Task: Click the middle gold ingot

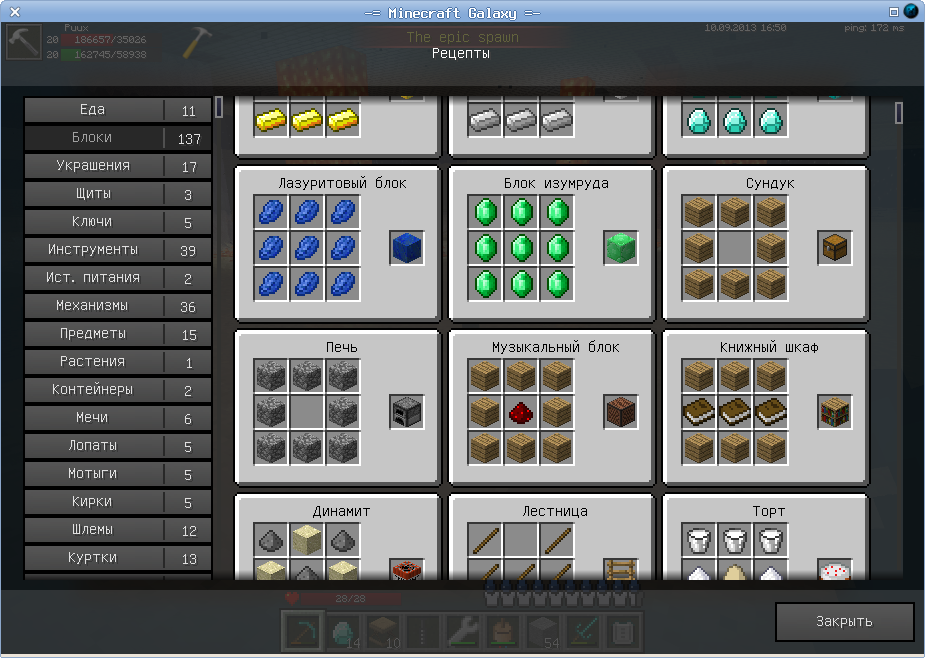Action: (x=307, y=120)
